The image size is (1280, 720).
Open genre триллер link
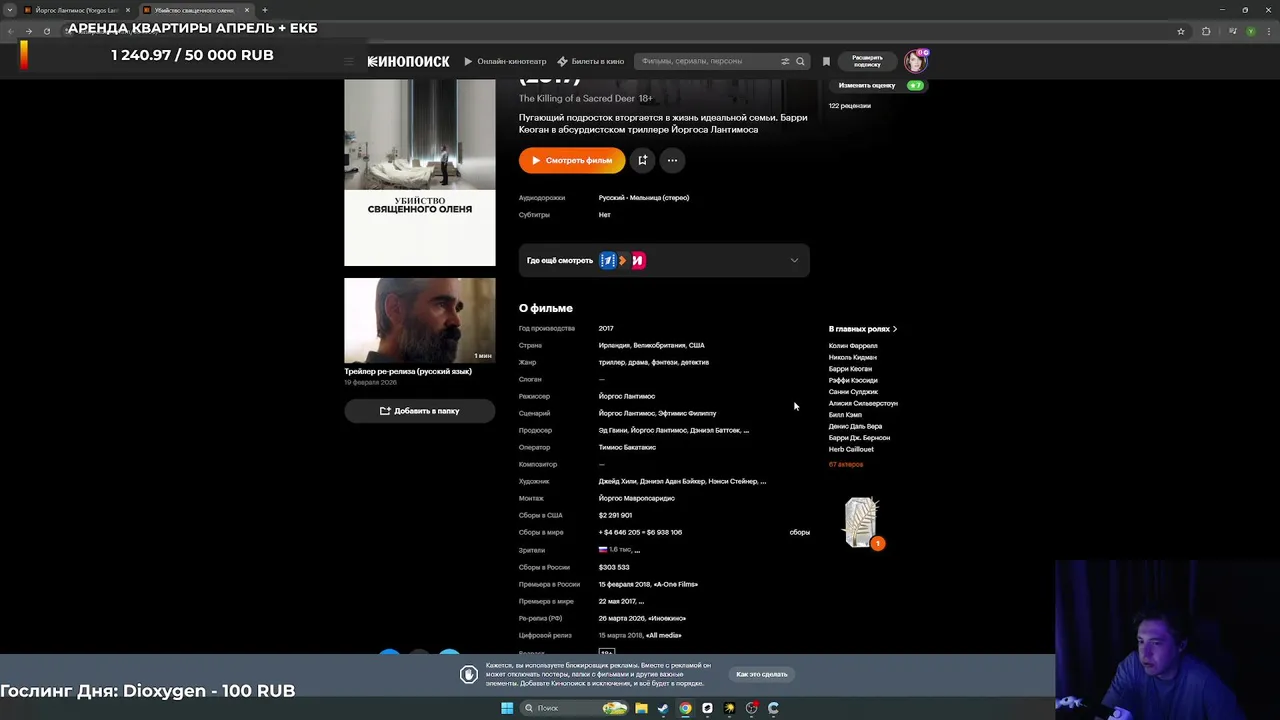click(611, 362)
